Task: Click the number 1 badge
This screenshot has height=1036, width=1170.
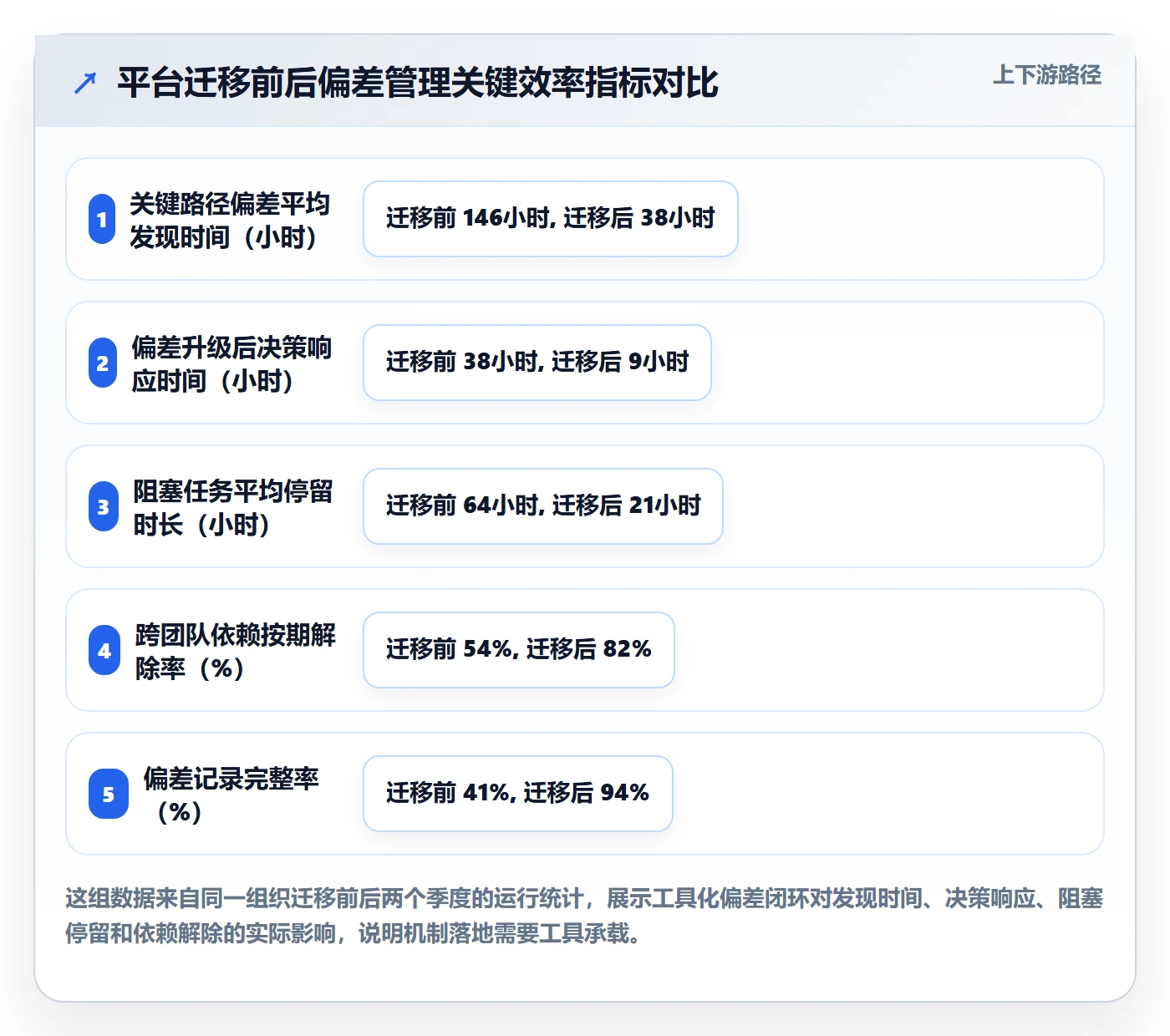Action: point(102,219)
